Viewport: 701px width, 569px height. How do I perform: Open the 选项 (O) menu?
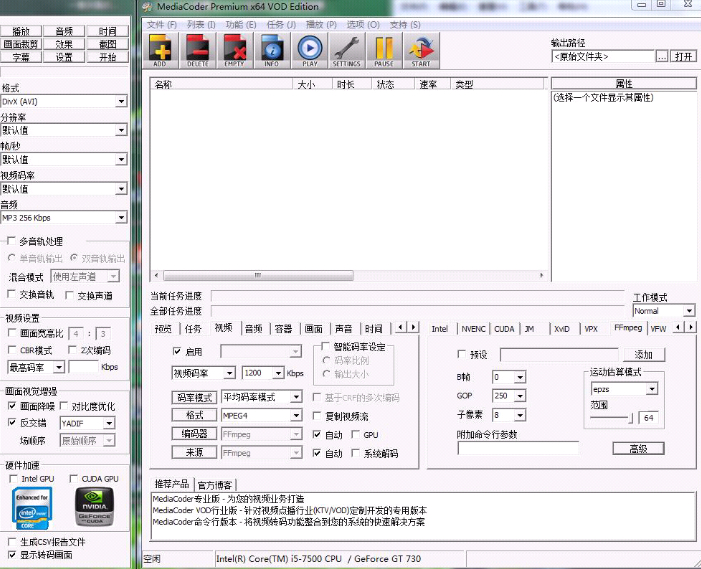[x=363, y=25]
